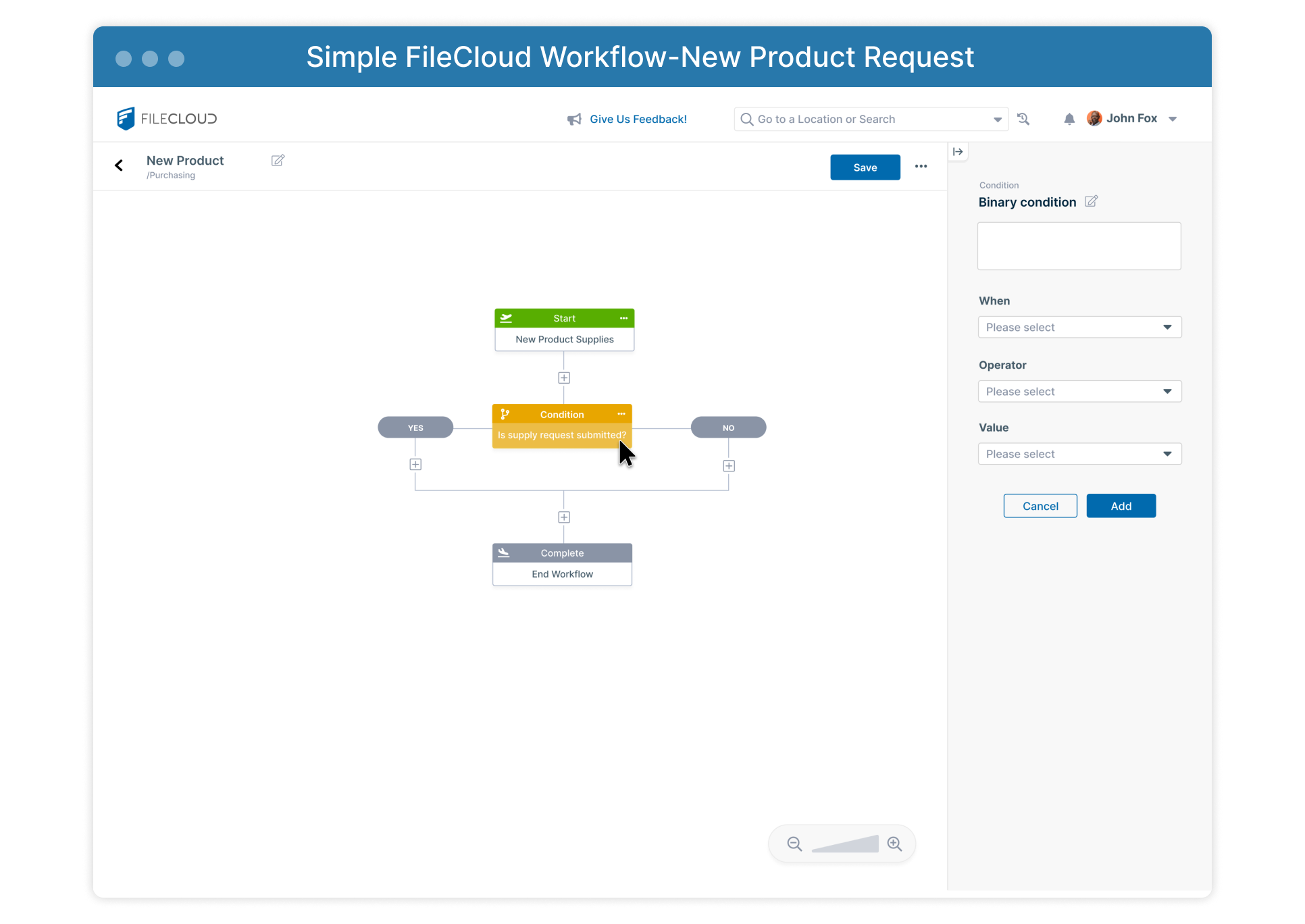Click the takeoff plane icon on Start node

(x=506, y=318)
